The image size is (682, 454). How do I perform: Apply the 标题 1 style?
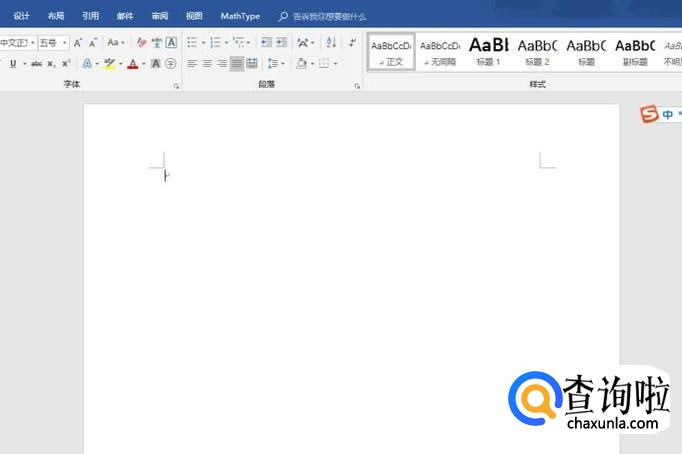click(x=488, y=52)
